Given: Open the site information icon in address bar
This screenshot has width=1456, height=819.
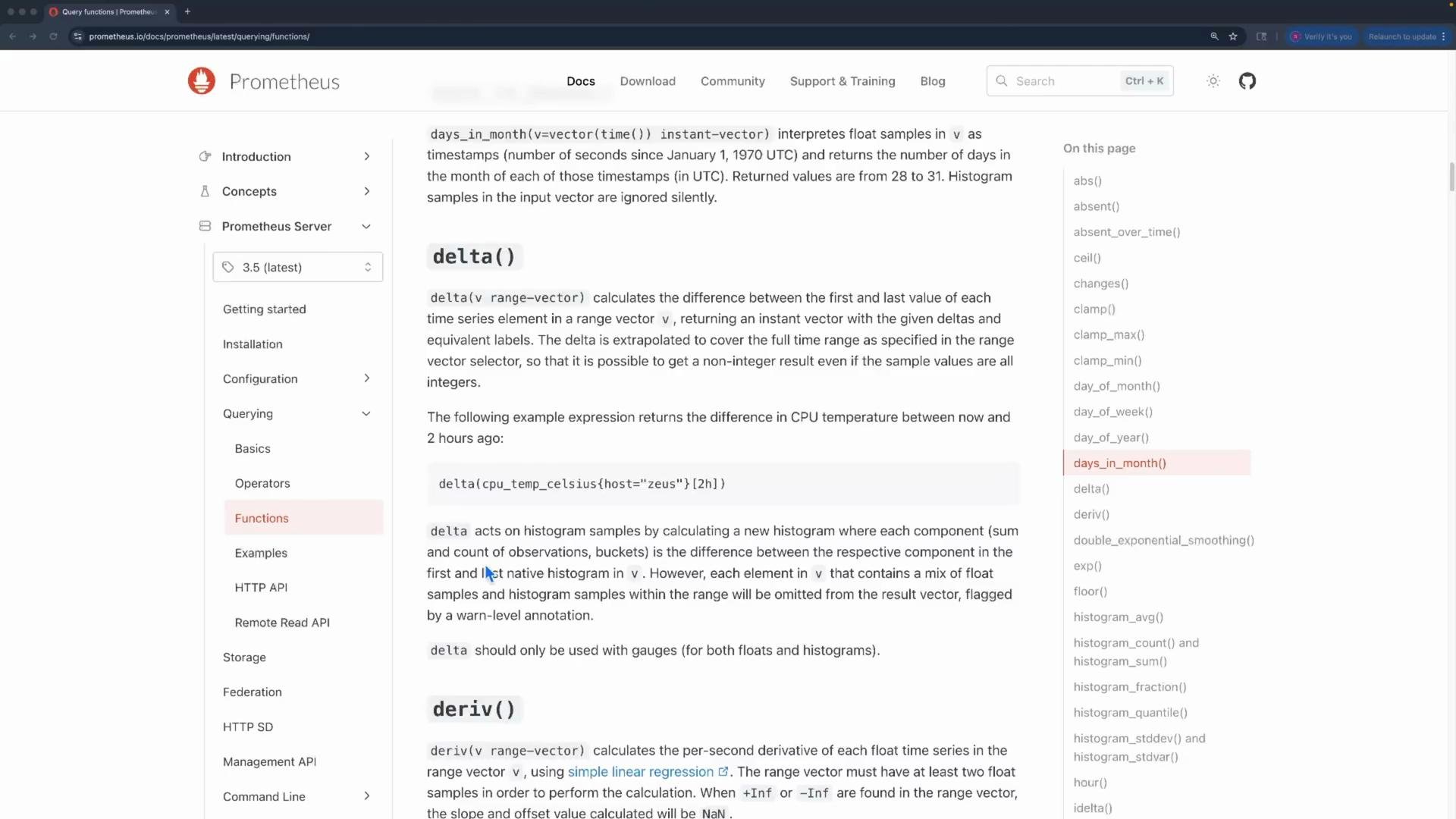Looking at the screenshot, I should [x=77, y=36].
